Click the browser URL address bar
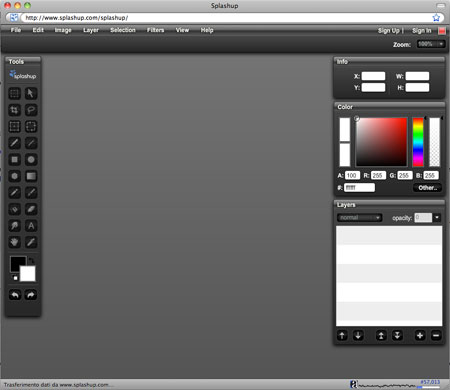 227,18
